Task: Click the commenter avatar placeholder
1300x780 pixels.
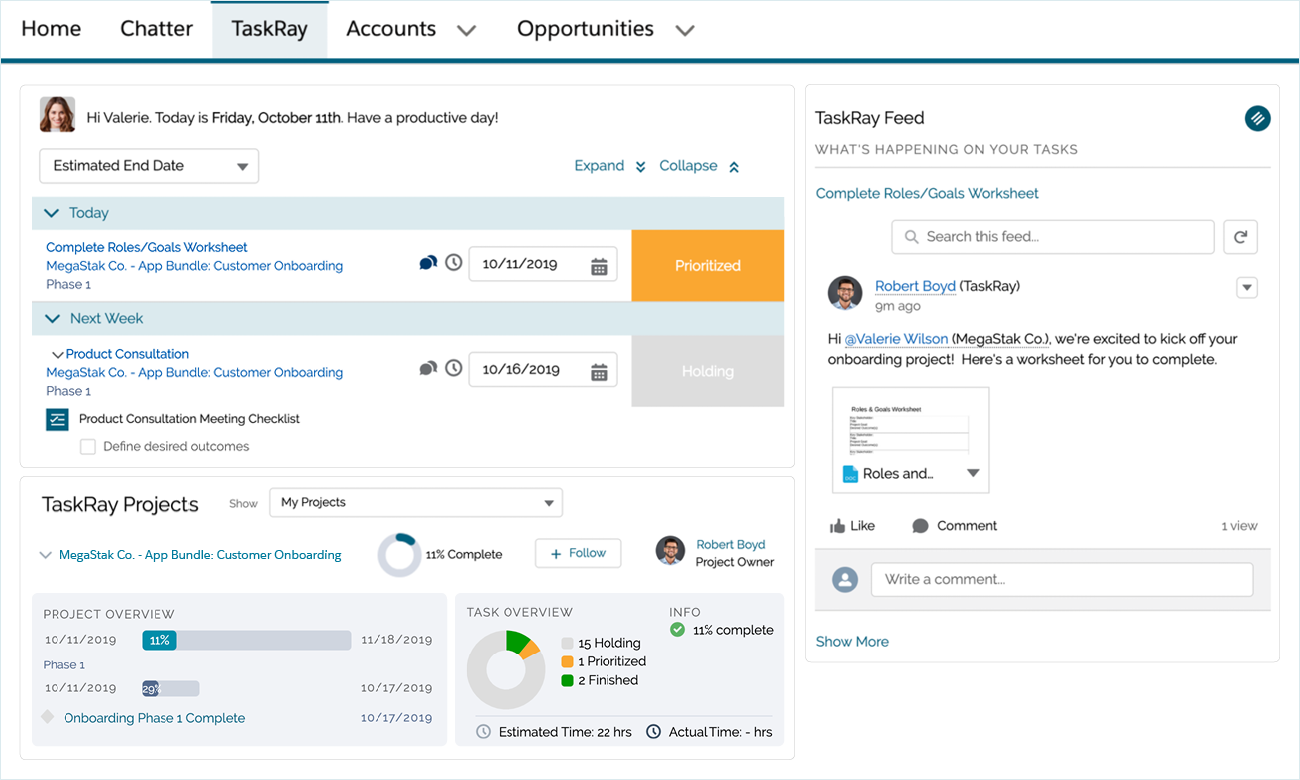Action: coord(845,579)
